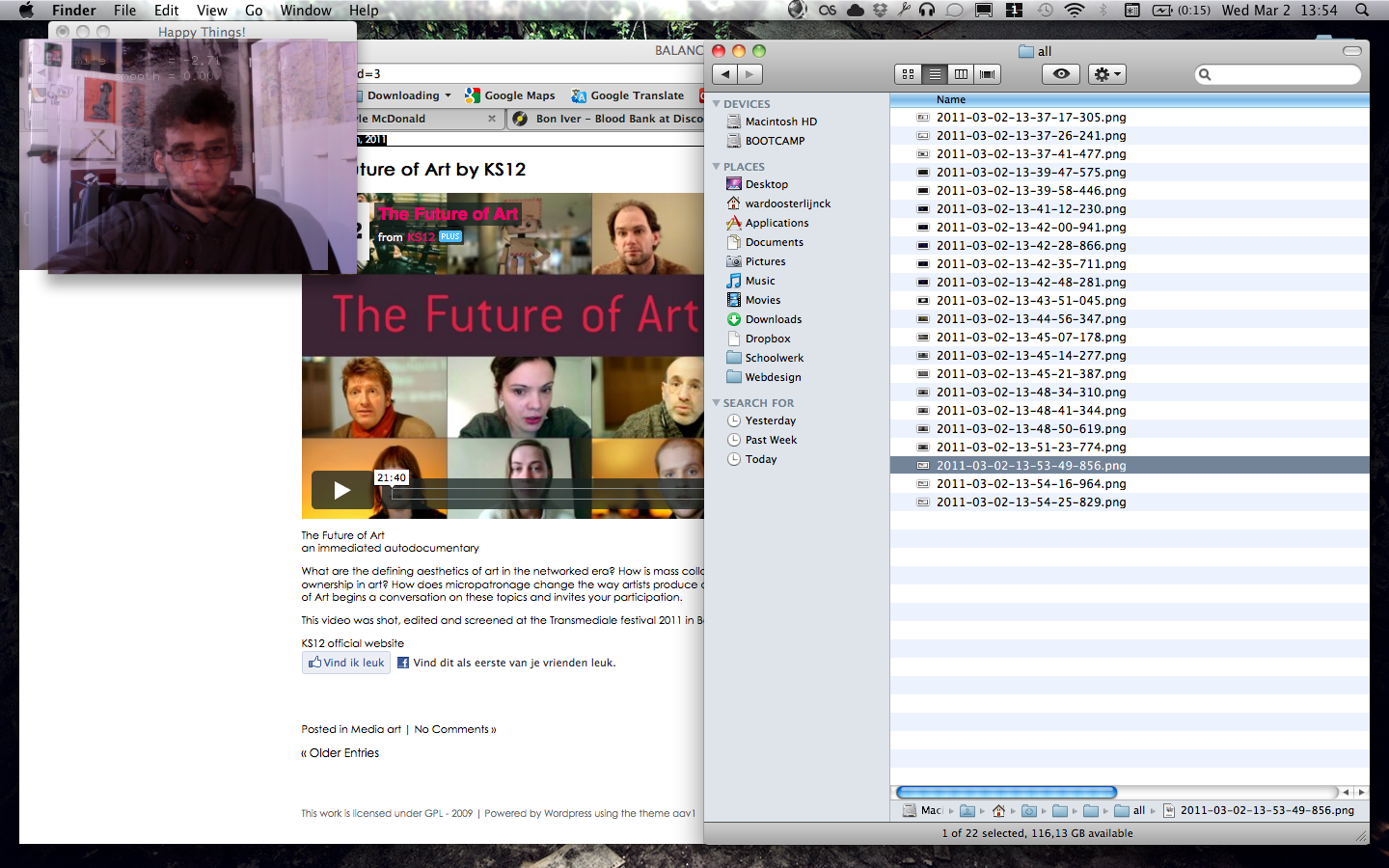Open the Action gear dropdown menu
The width and height of the screenshot is (1389, 868).
pyautogui.click(x=1106, y=74)
